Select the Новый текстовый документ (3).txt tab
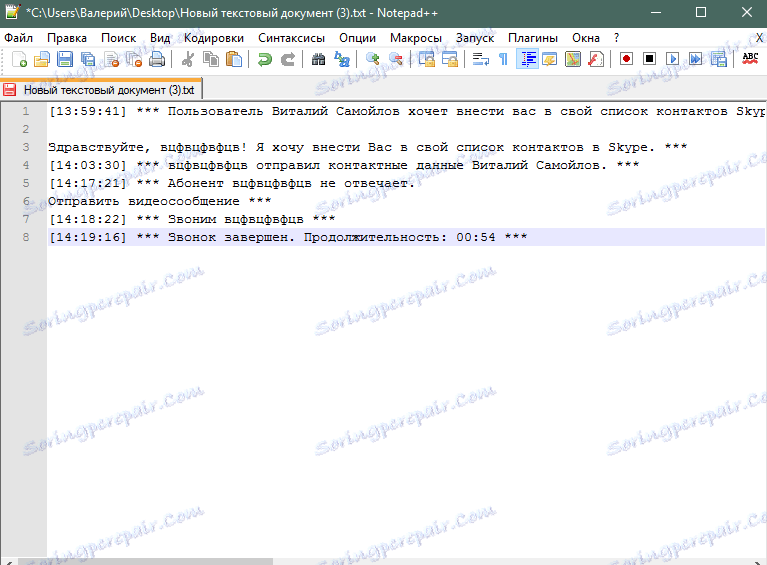 pos(101,90)
